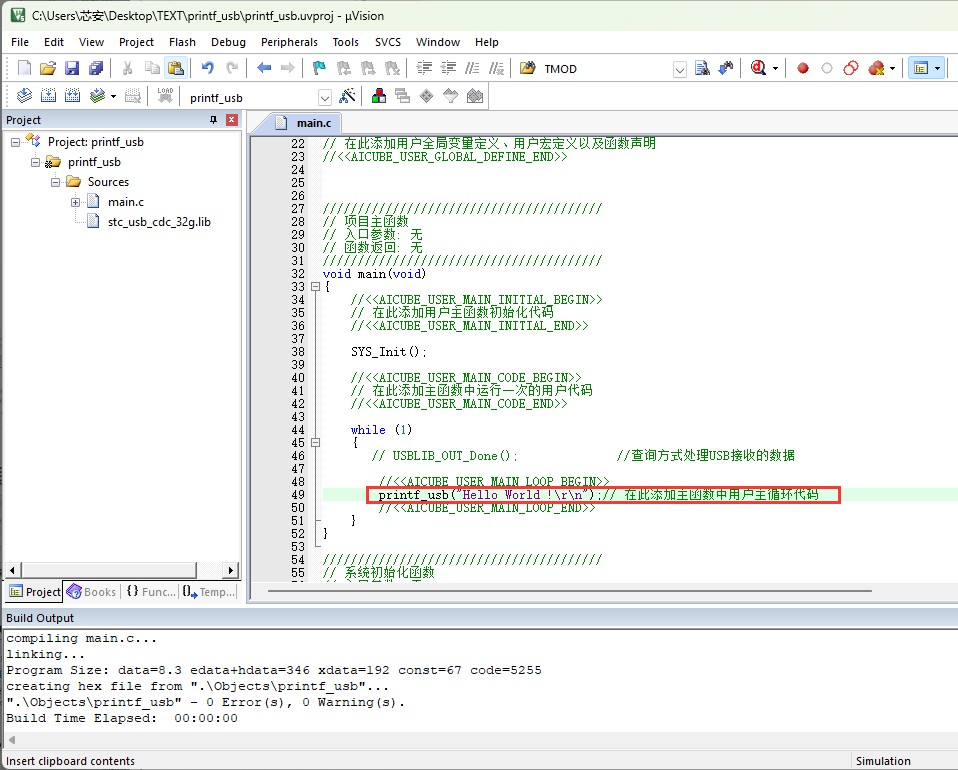Expand the main.c tree node
The height and width of the screenshot is (770, 958).
[x=75, y=202]
